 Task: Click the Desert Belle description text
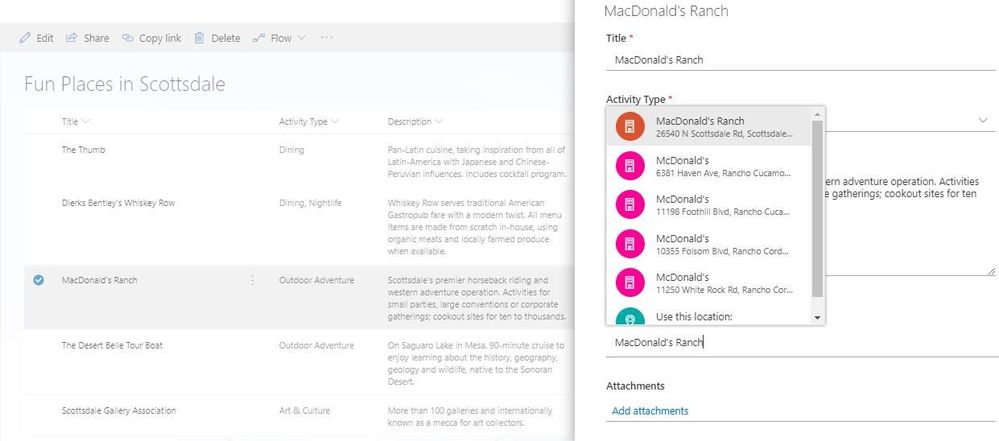pyautogui.click(x=476, y=363)
